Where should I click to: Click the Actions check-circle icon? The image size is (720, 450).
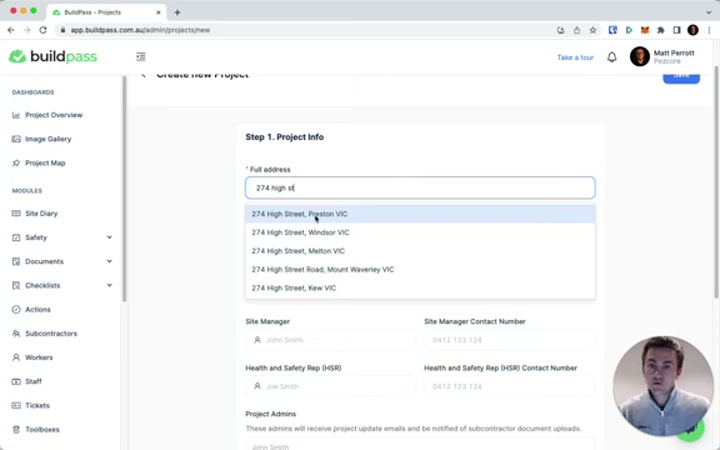(x=16, y=309)
